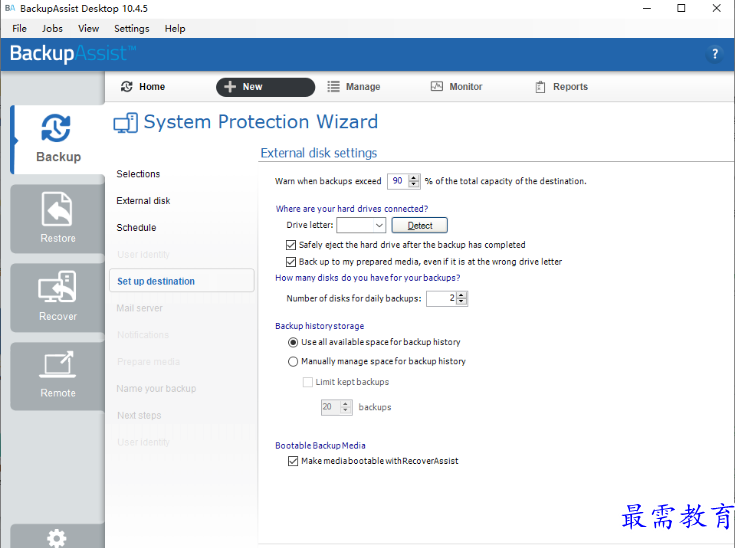743x548 pixels.
Task: Click the Notifications wizard step
Action: tap(143, 335)
